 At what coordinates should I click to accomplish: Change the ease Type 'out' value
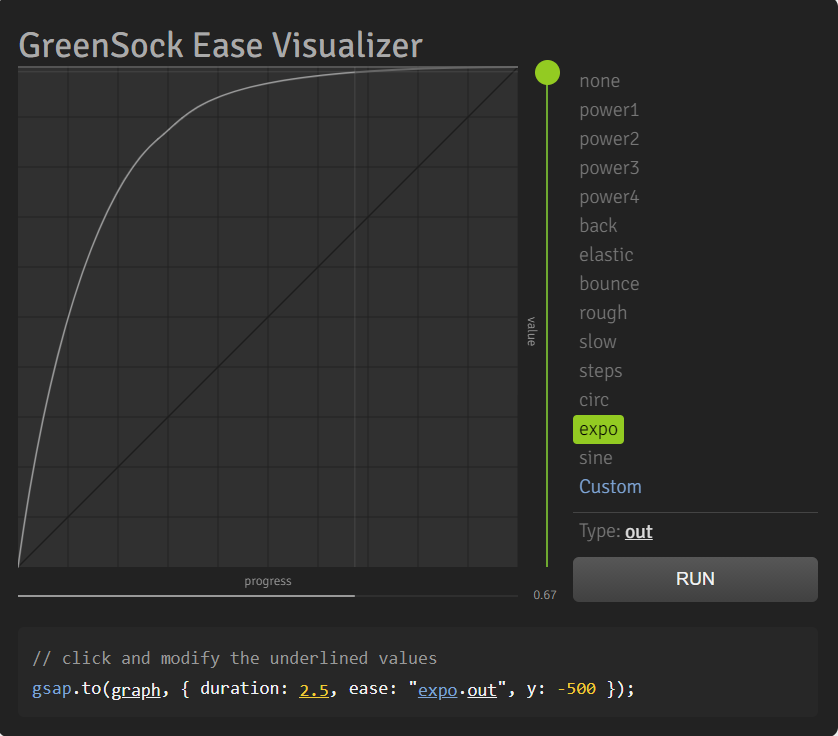(x=639, y=532)
